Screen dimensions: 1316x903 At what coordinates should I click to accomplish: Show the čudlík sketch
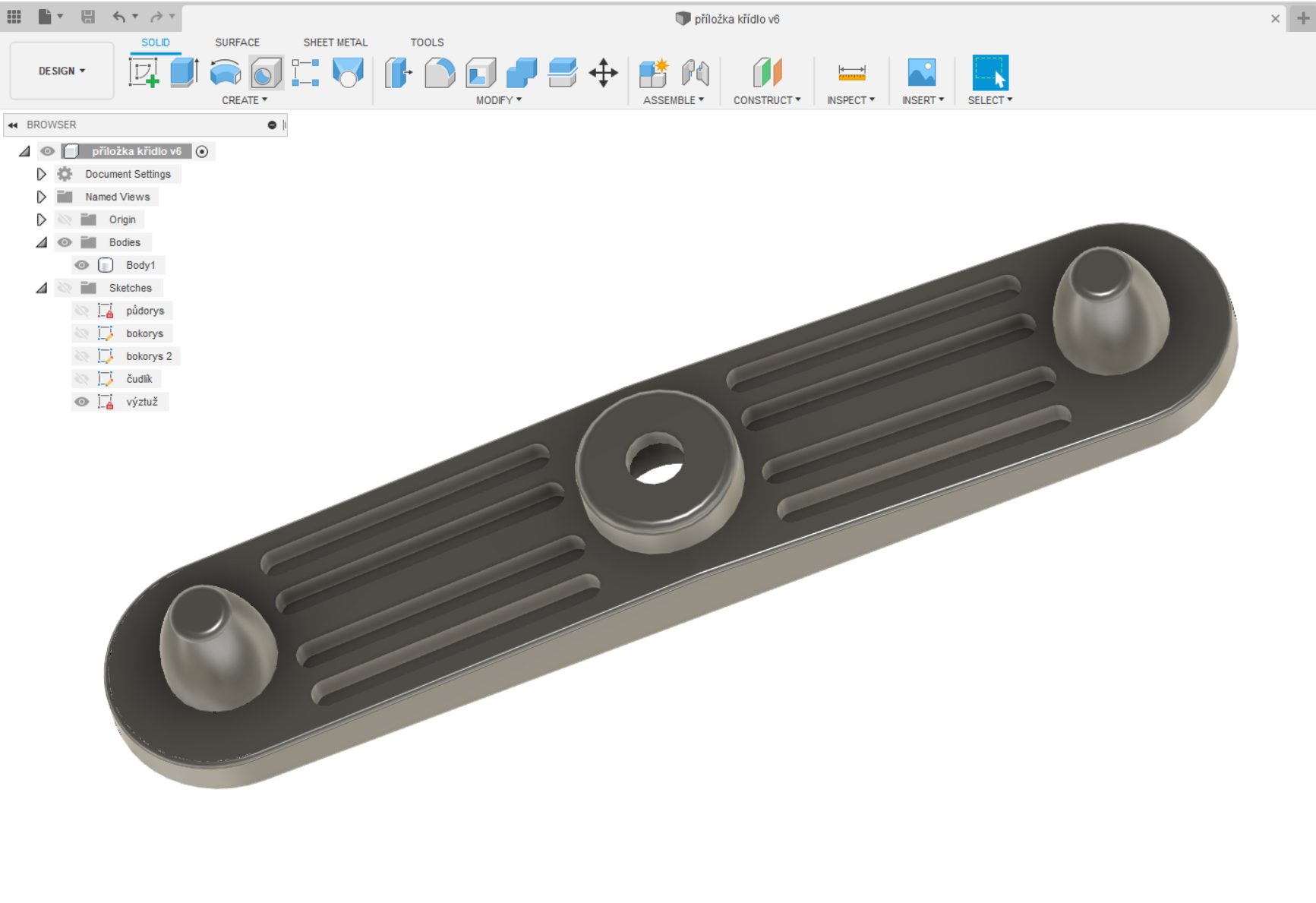[x=81, y=379]
